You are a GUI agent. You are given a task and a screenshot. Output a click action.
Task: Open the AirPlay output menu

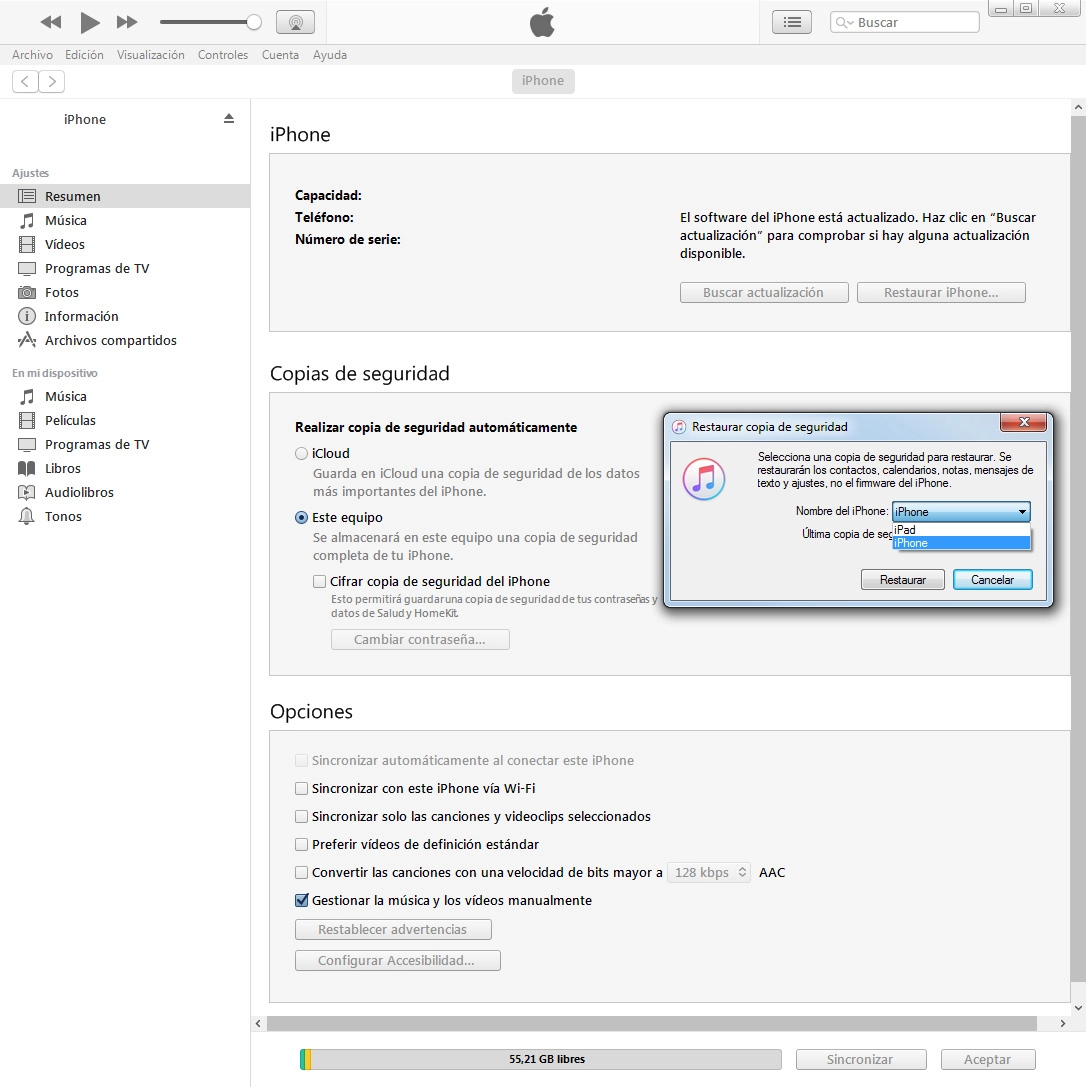pyautogui.click(x=295, y=22)
